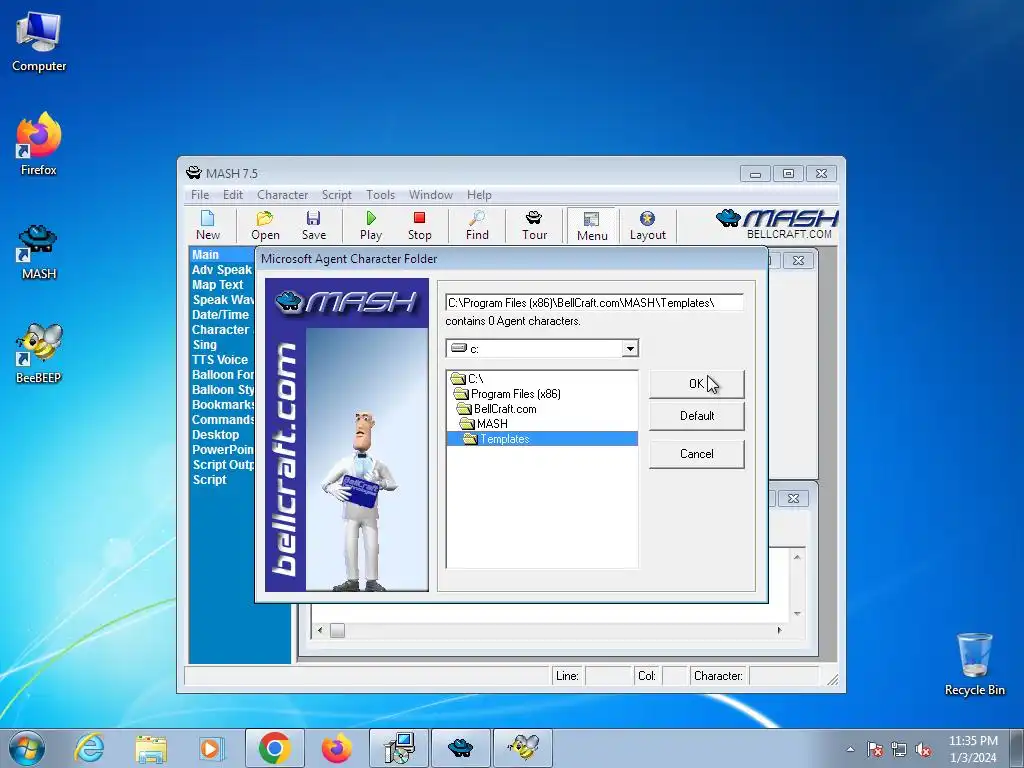Click the Layout toolbar icon
Screen dimensions: 1024x768
click(x=647, y=225)
